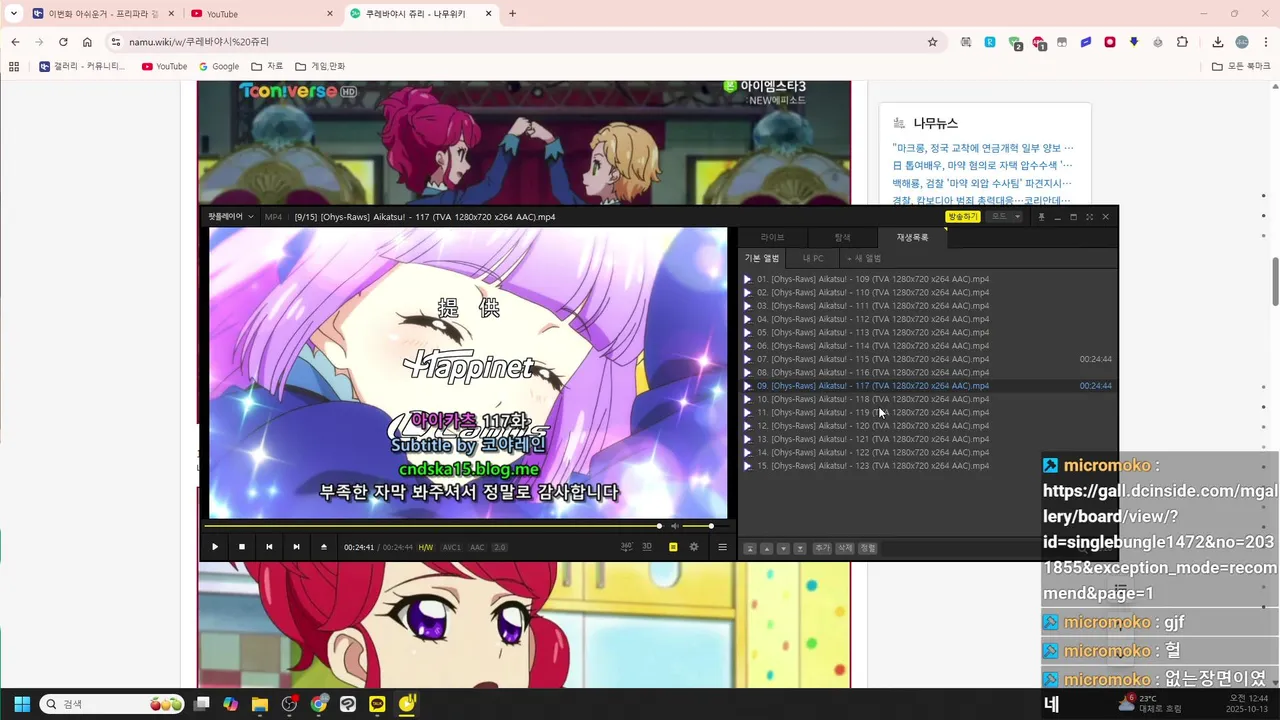Open Chrome downloads icon
The image size is (1280, 720).
[x=1218, y=42]
